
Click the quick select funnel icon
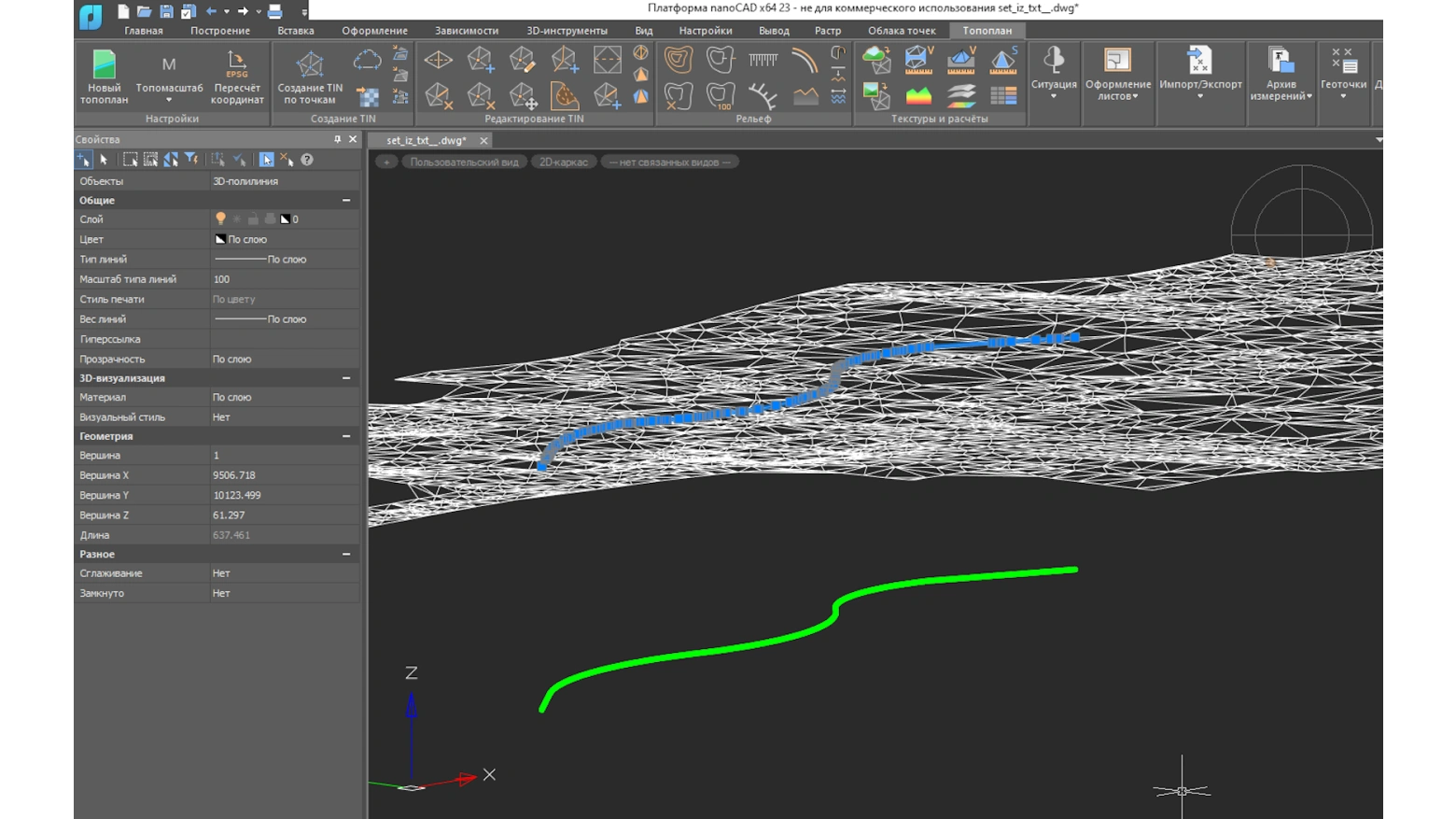[191, 160]
